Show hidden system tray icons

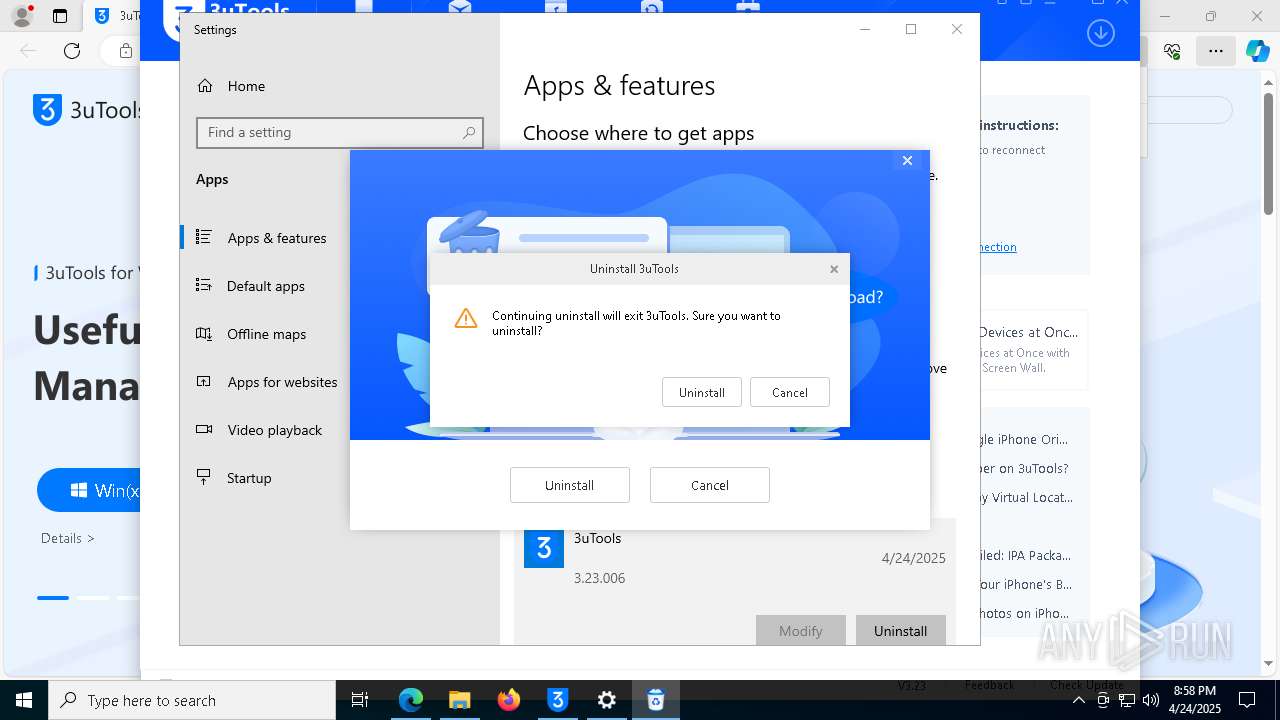(x=1078, y=700)
